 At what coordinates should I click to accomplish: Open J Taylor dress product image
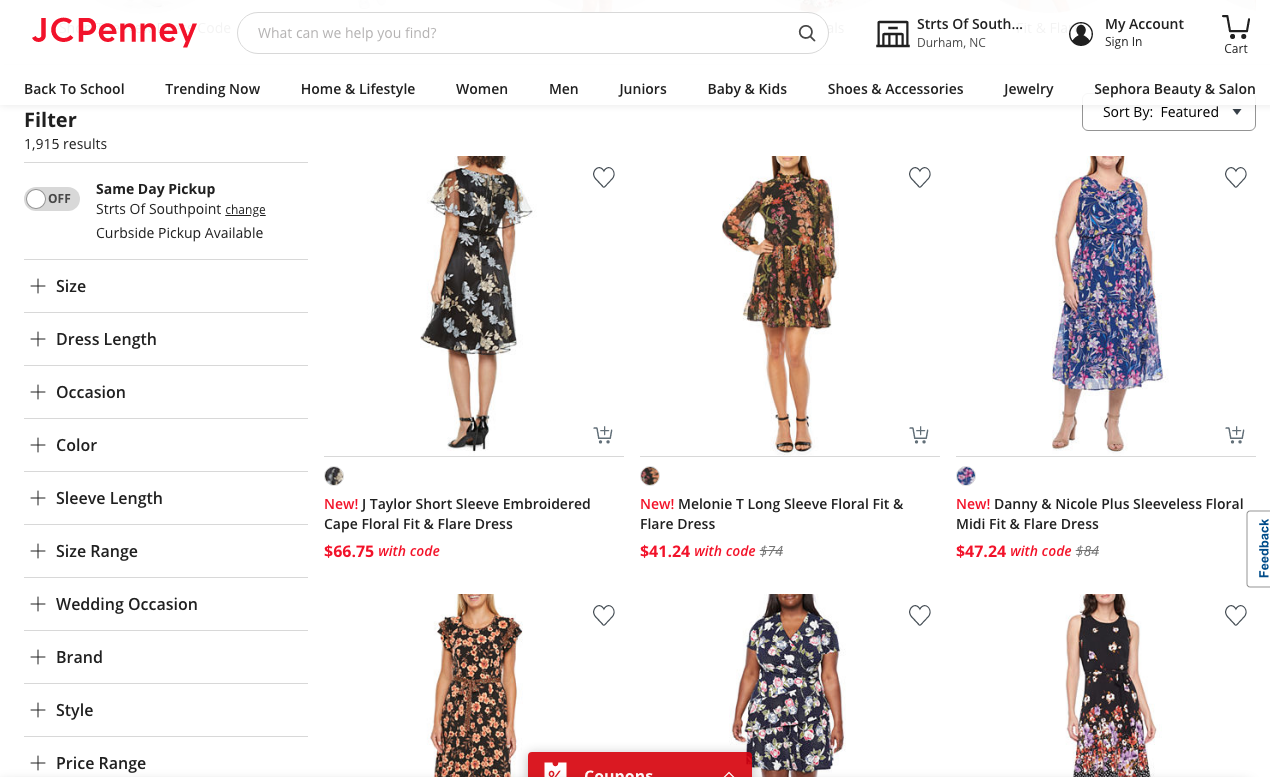click(474, 304)
